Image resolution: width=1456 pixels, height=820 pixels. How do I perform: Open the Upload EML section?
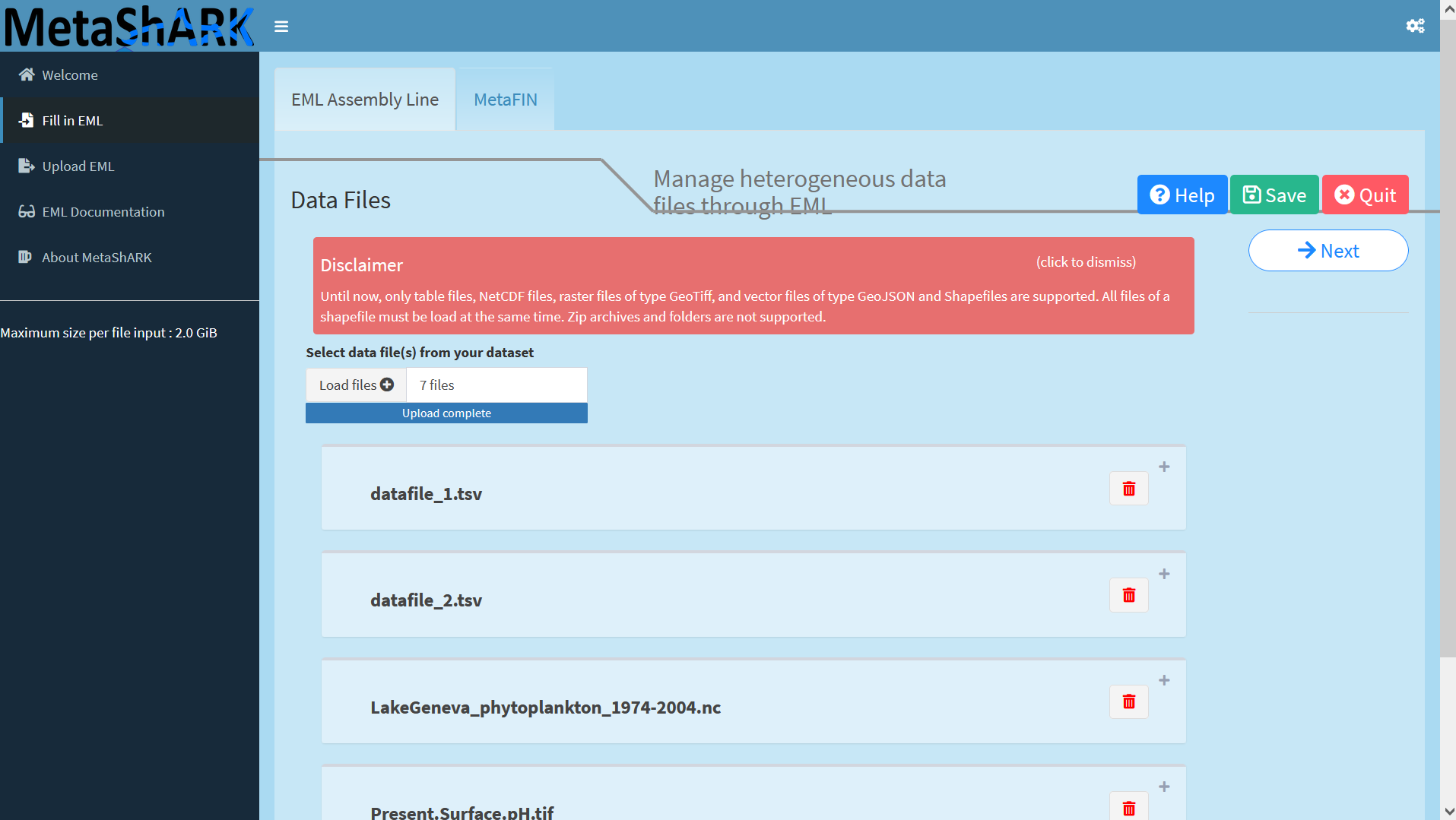click(x=129, y=166)
